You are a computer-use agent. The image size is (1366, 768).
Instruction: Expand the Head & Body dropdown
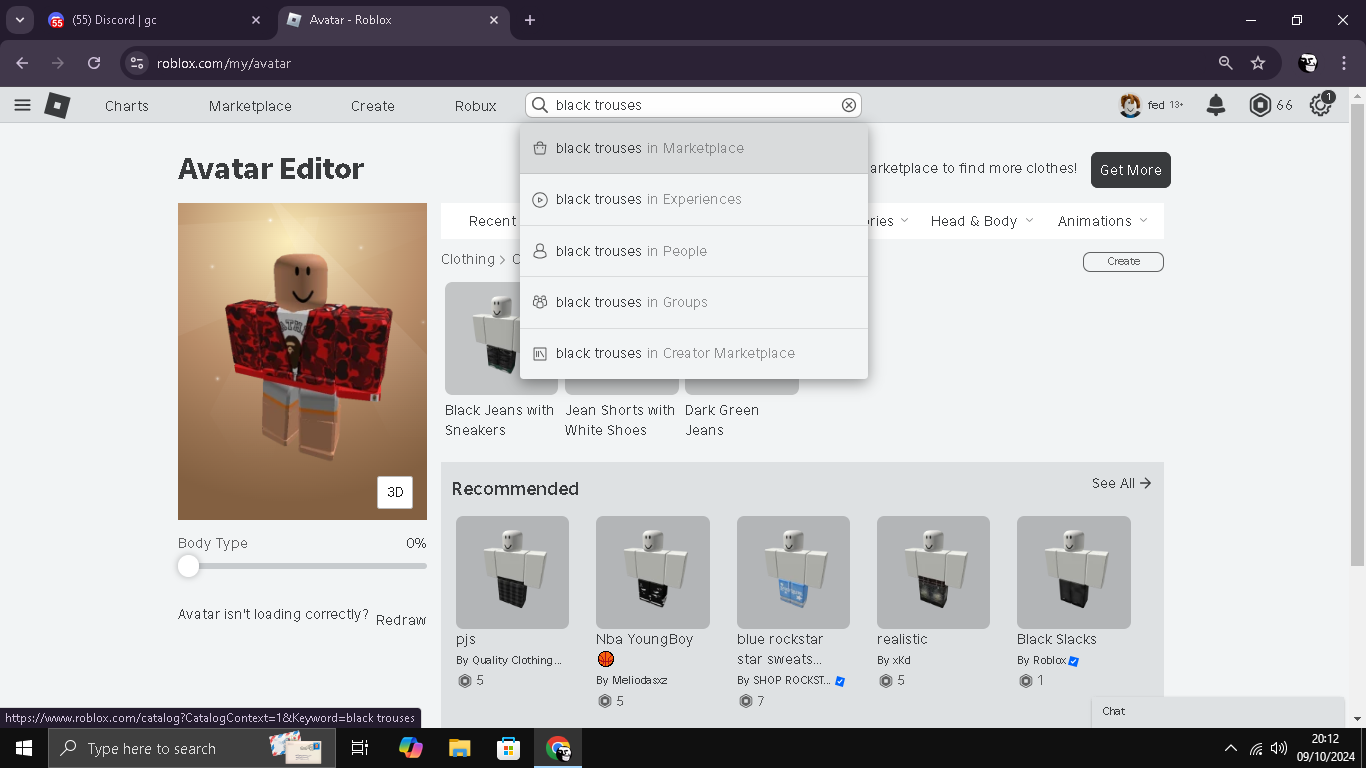point(981,221)
